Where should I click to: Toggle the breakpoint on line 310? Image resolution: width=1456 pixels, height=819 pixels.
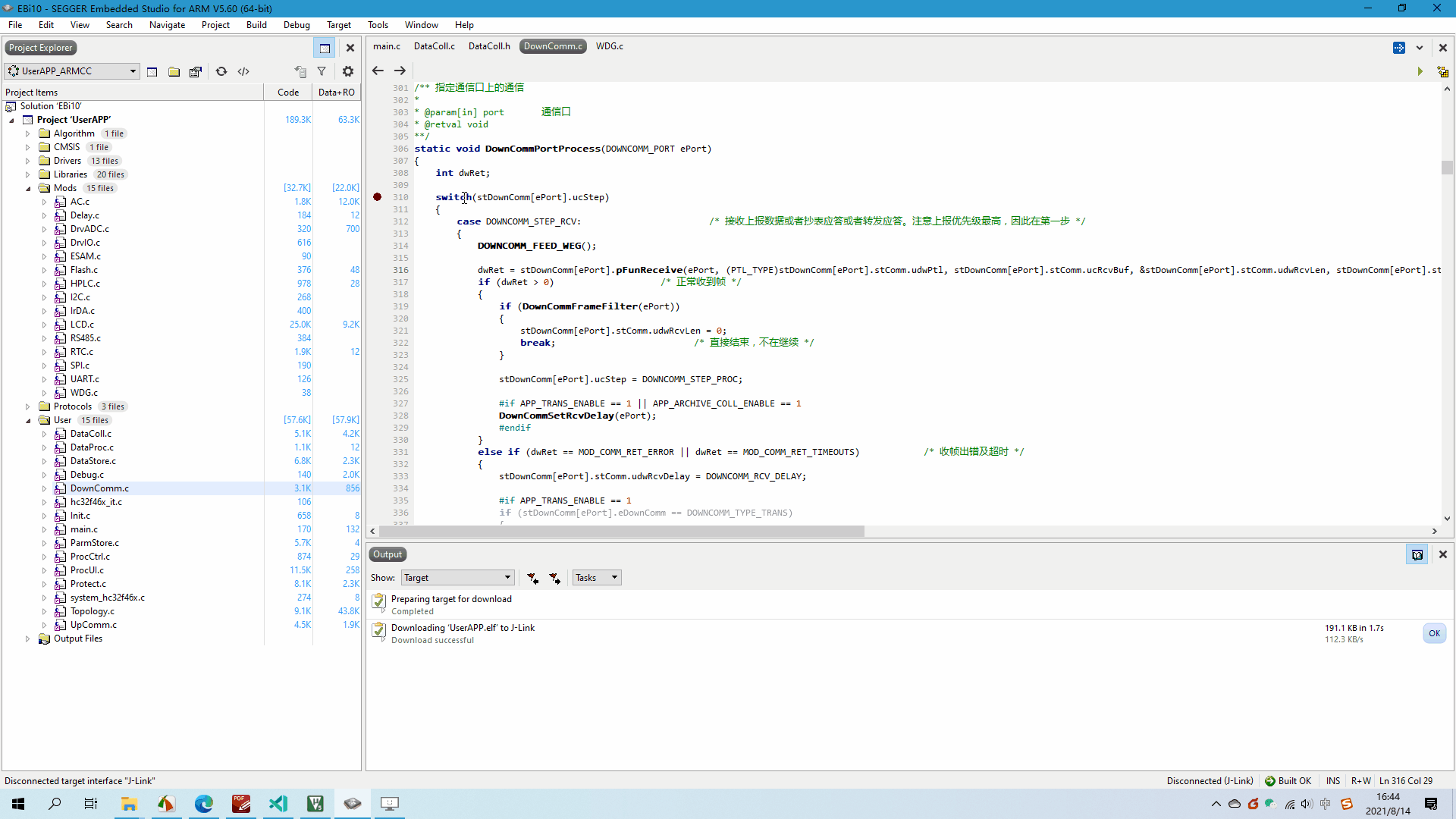click(378, 197)
